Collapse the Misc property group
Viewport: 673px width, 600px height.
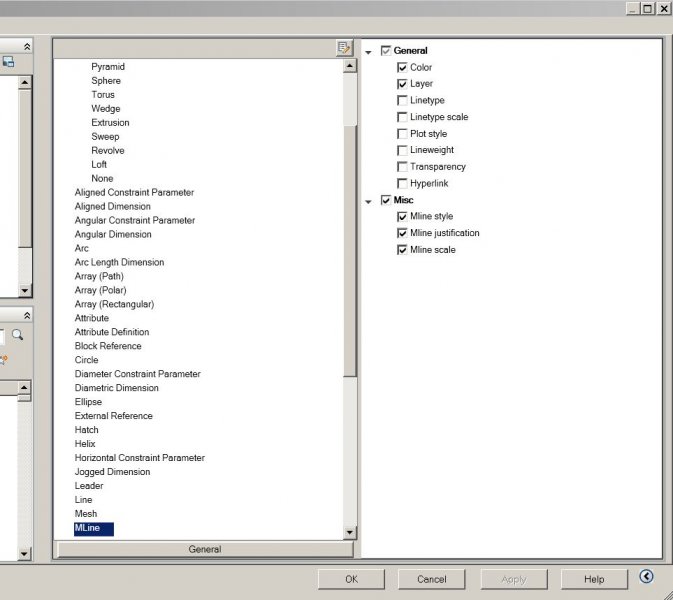click(x=368, y=201)
